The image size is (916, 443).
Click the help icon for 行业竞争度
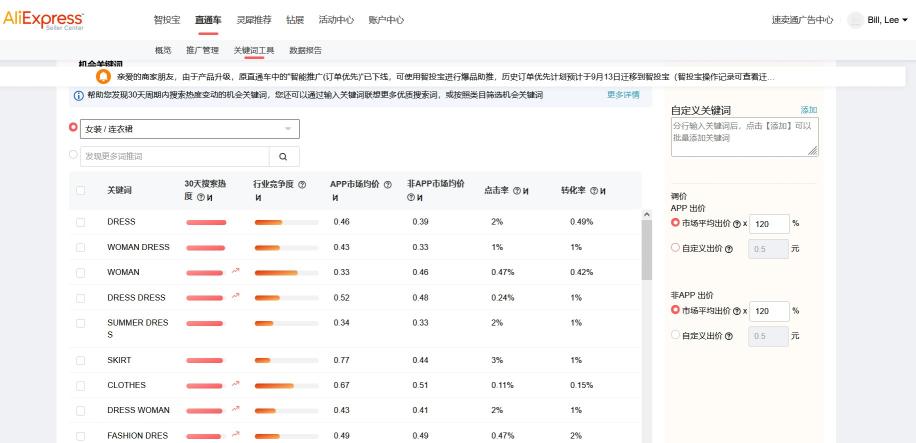pyautogui.click(x=302, y=185)
